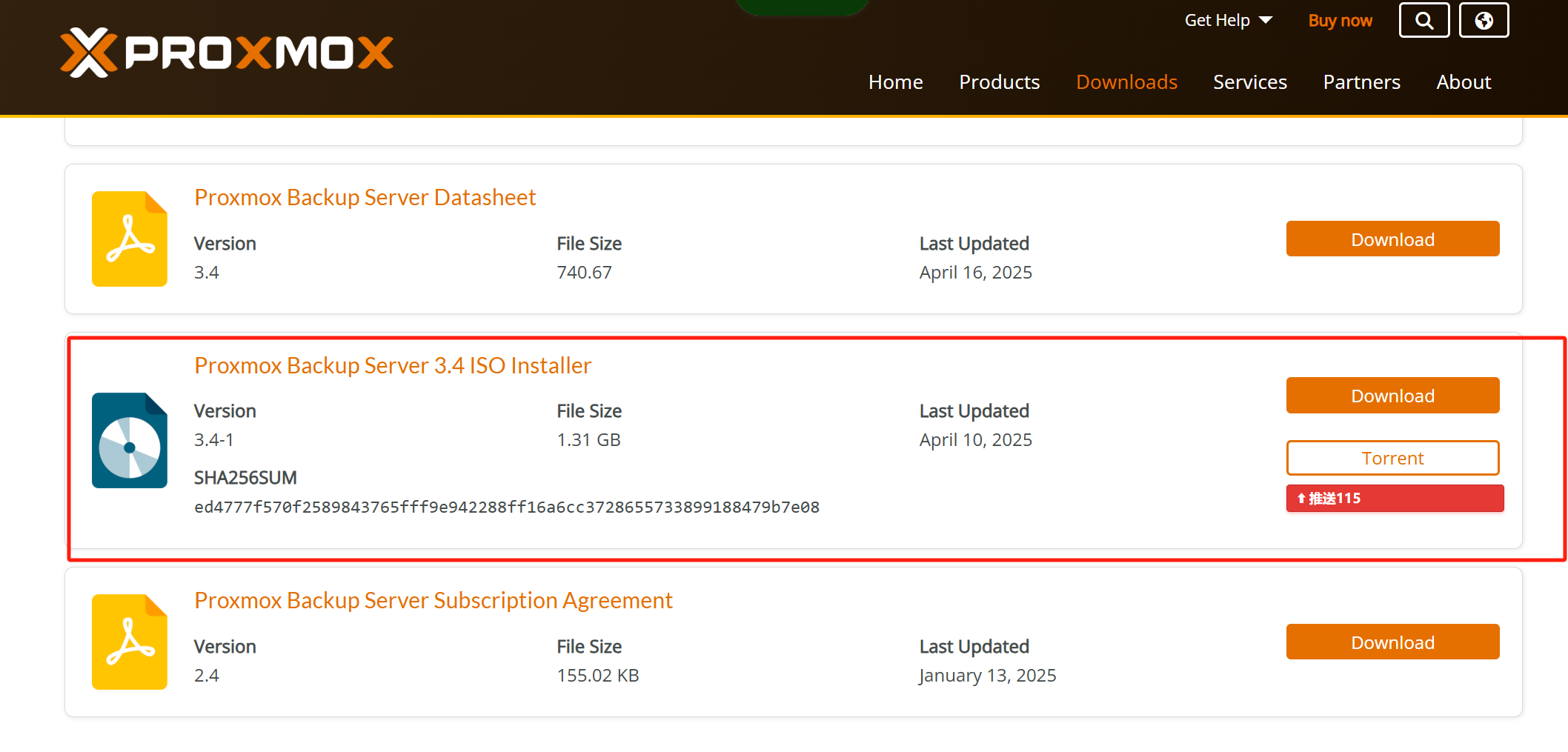This screenshot has width=1568, height=752.
Task: Open the search magnifier icon
Action: tap(1424, 20)
